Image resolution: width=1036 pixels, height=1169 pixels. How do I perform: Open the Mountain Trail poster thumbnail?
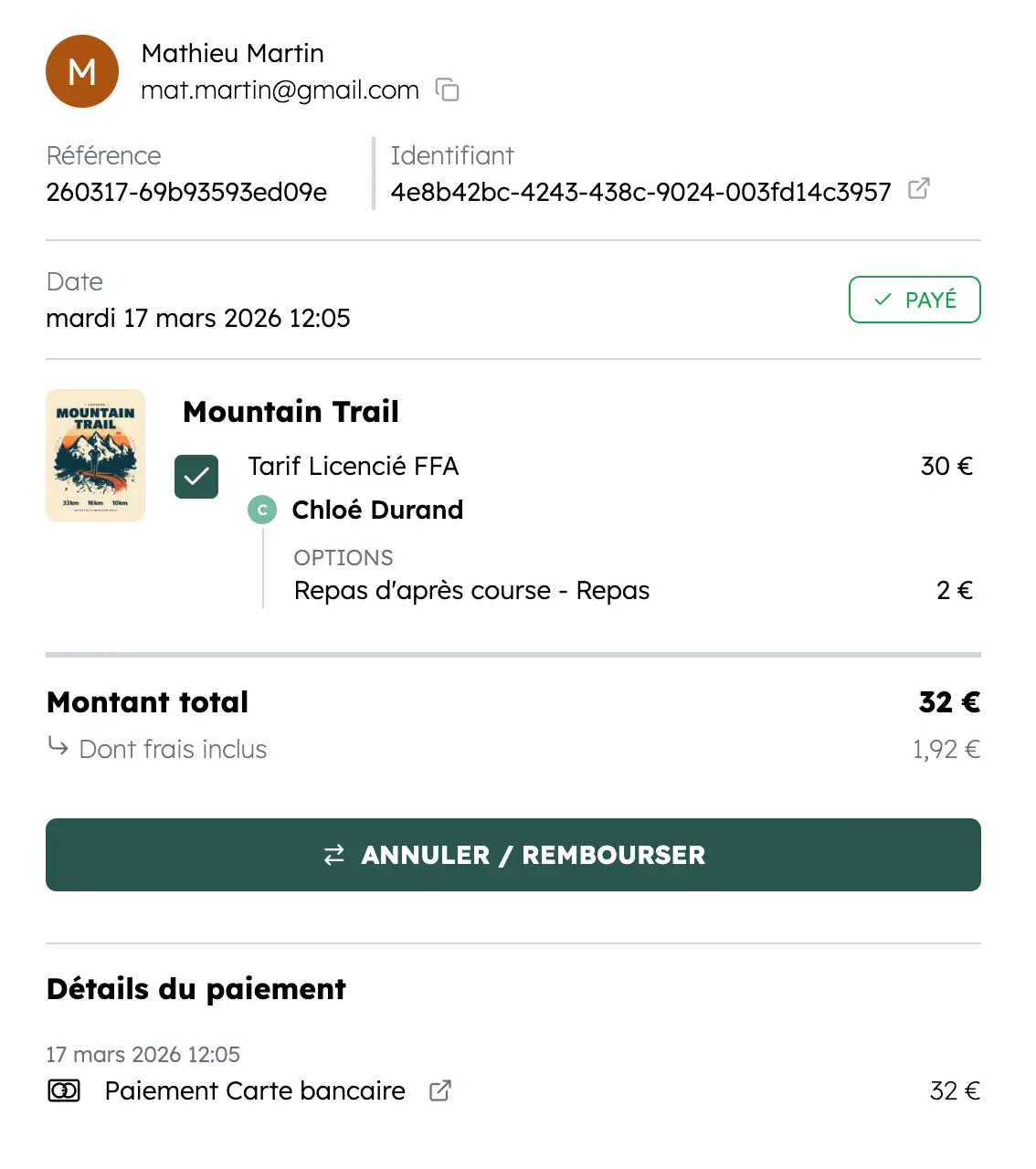(96, 456)
